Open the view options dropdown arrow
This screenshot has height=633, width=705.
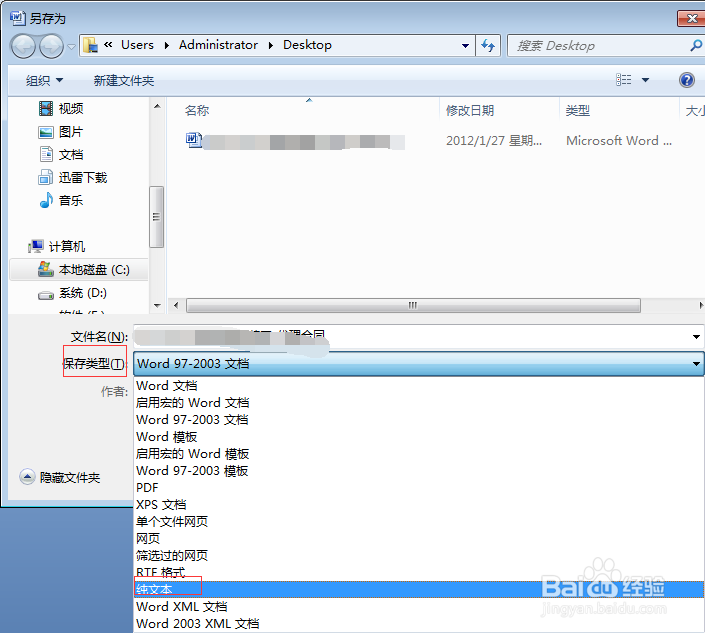tap(645, 80)
